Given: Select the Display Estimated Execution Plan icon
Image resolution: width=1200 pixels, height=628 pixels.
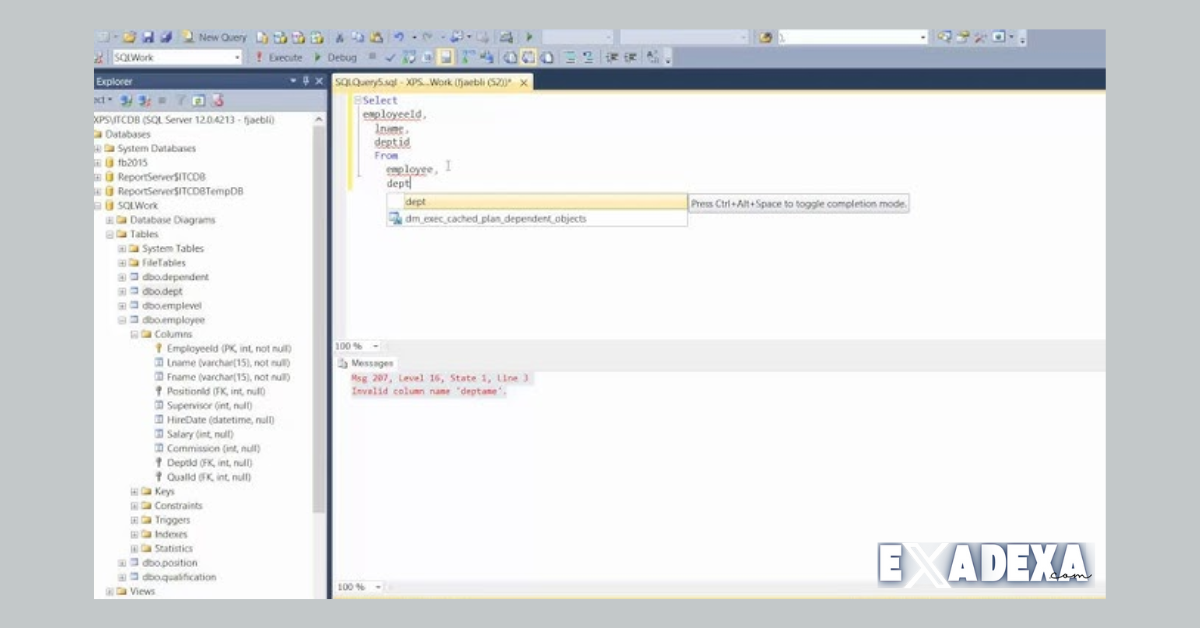Looking at the screenshot, I should click(409, 57).
